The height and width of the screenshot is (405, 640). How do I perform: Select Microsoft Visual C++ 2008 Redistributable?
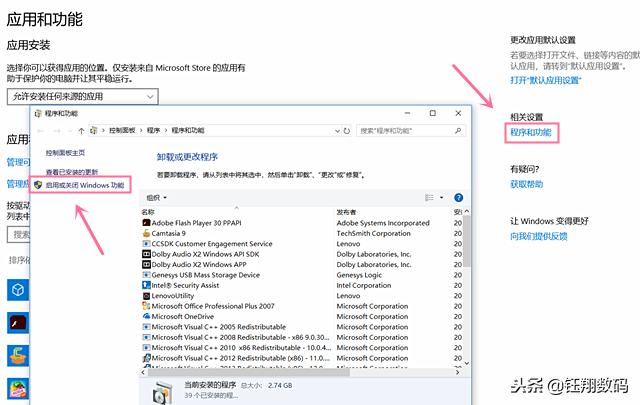[240, 337]
